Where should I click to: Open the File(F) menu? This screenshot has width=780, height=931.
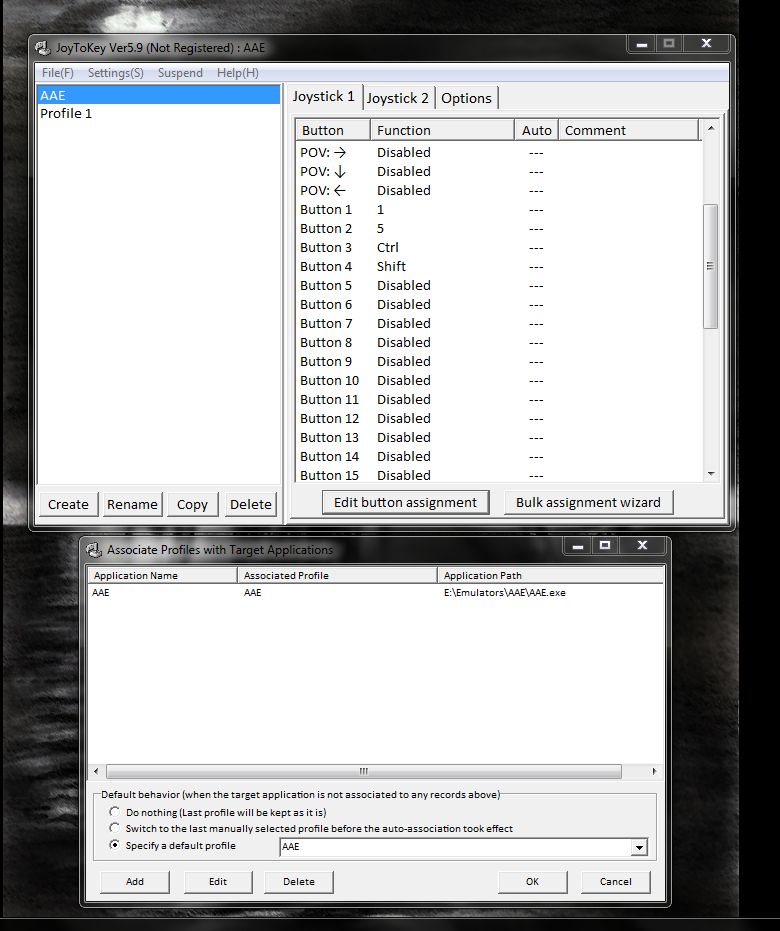(58, 72)
